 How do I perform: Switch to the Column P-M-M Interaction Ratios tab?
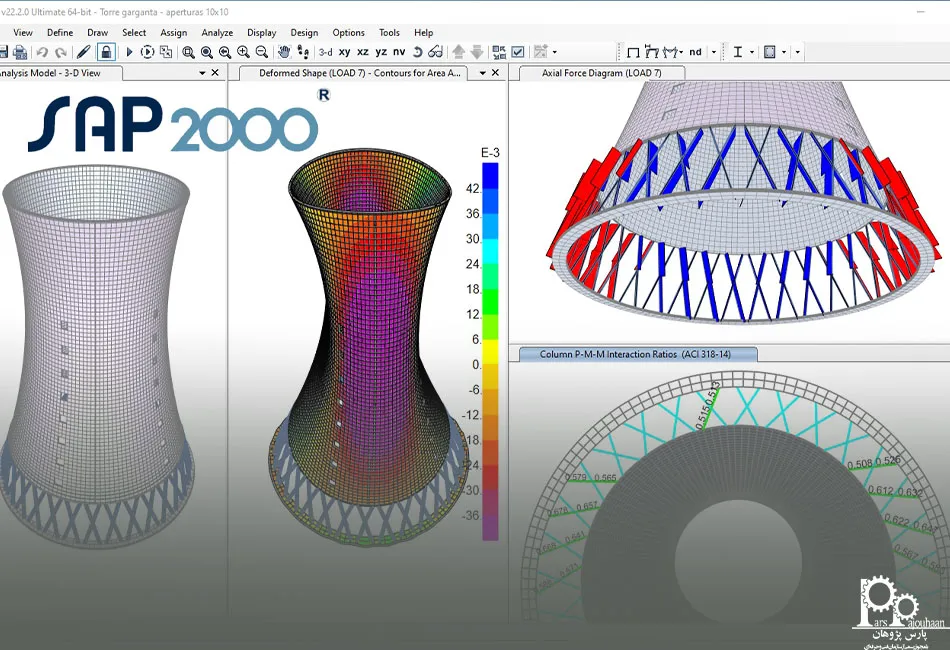pos(636,354)
